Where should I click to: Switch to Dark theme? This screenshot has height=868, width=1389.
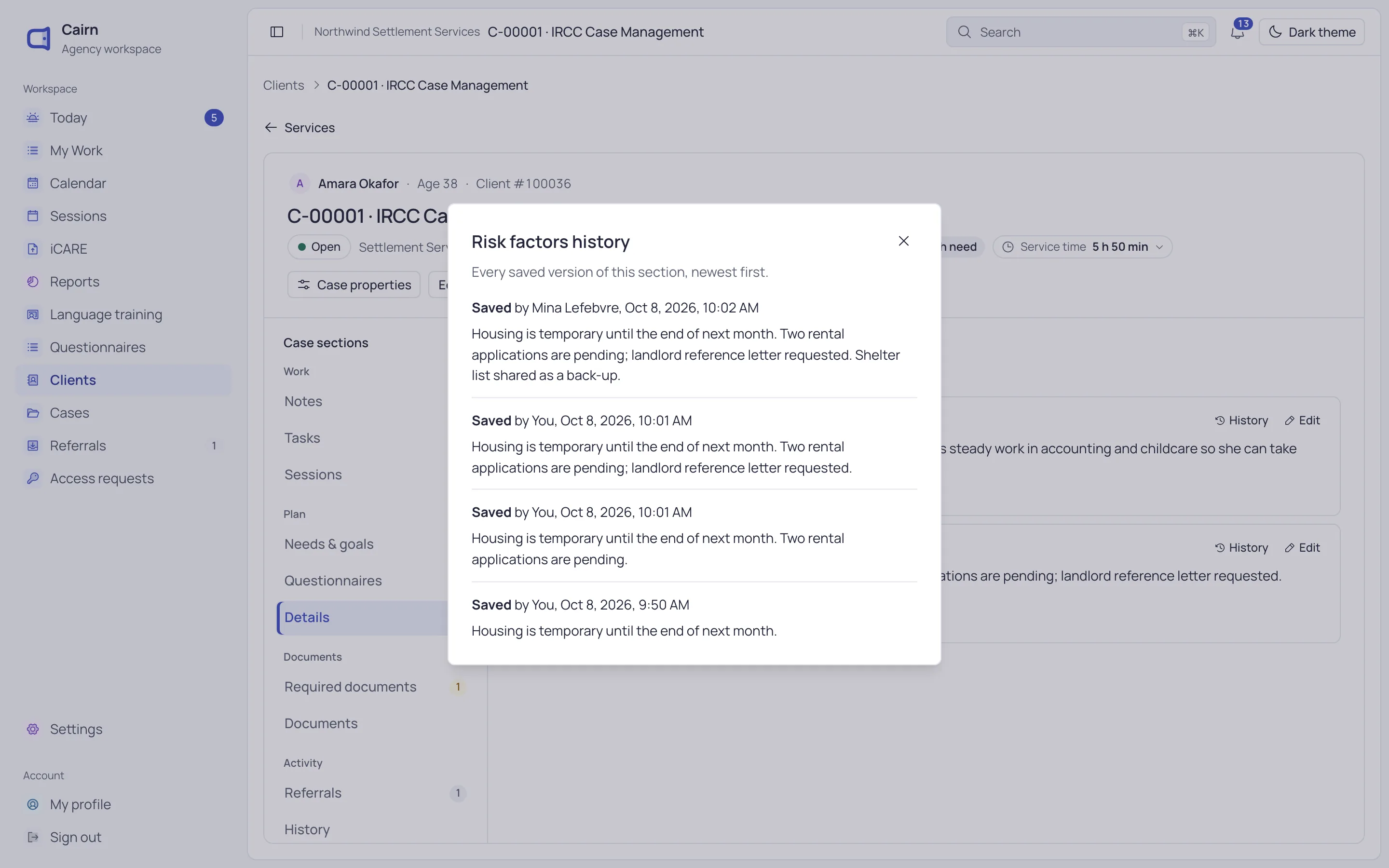(1311, 32)
